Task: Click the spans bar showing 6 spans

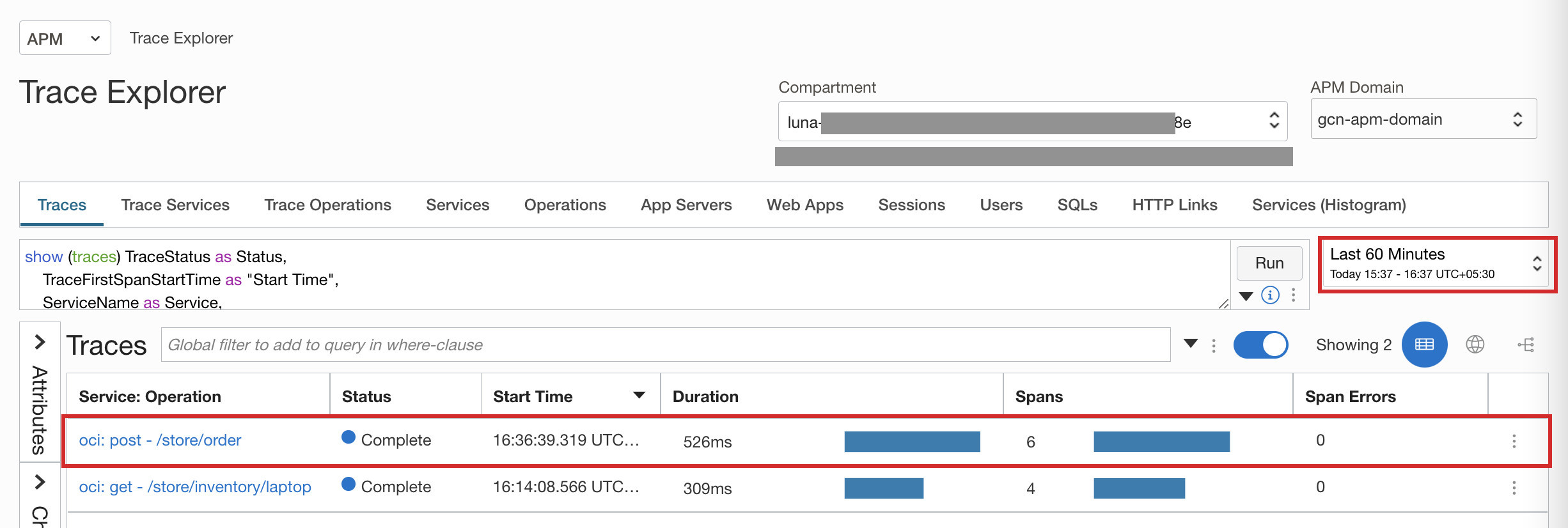Action: pos(1161,441)
